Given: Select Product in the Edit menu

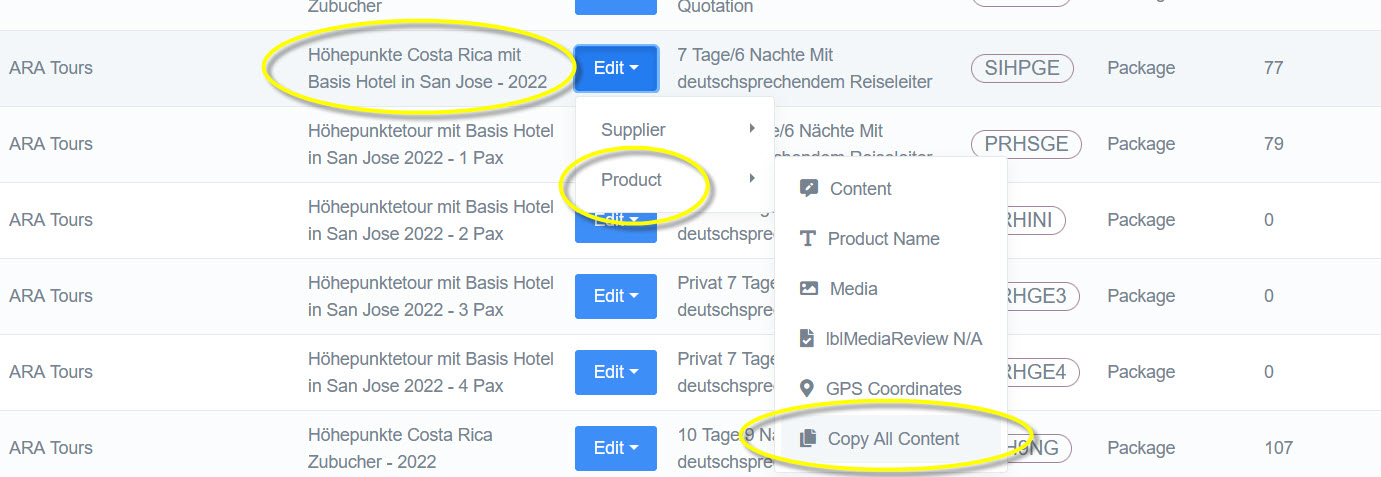Looking at the screenshot, I should click(x=631, y=180).
